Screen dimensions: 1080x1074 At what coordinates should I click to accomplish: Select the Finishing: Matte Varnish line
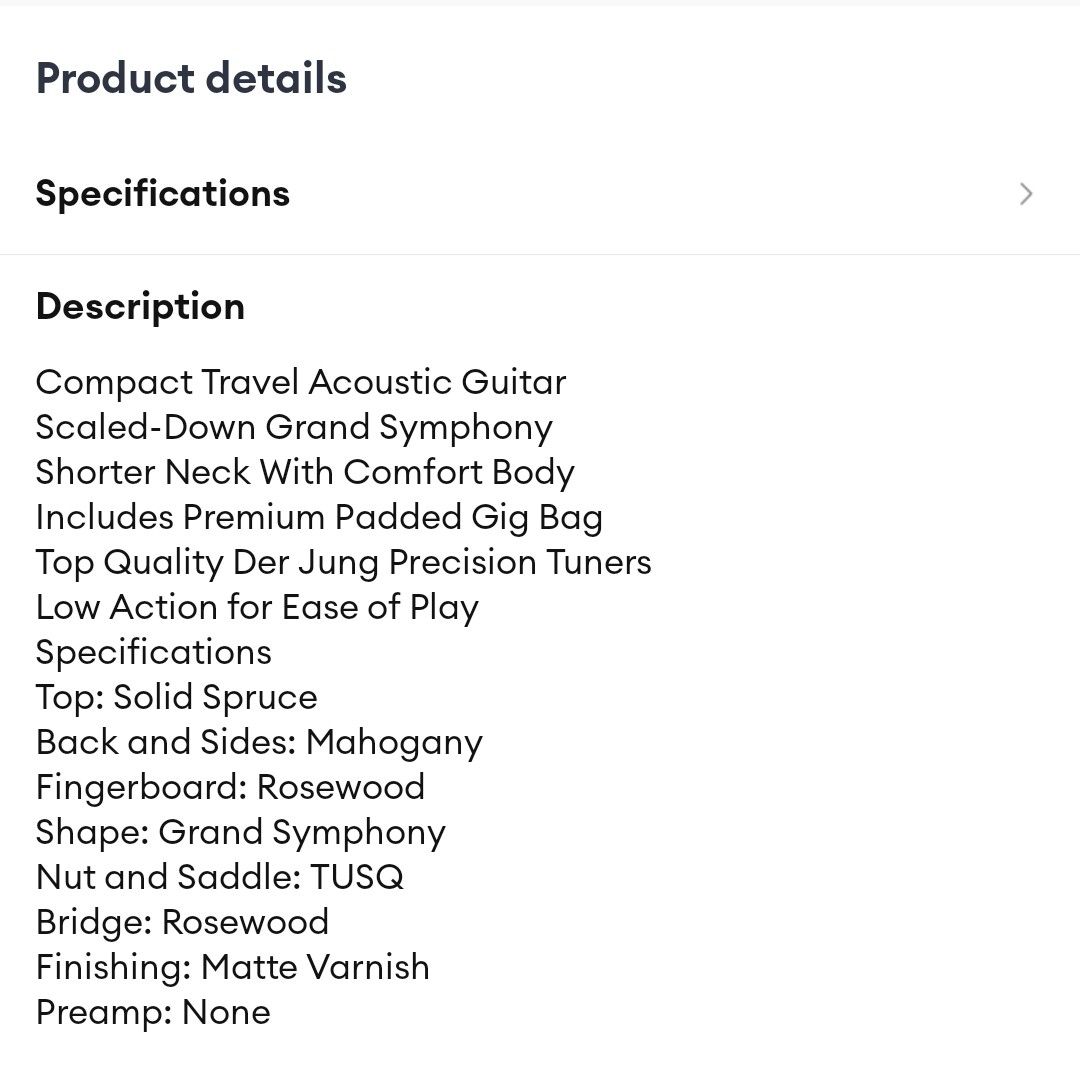(x=232, y=967)
